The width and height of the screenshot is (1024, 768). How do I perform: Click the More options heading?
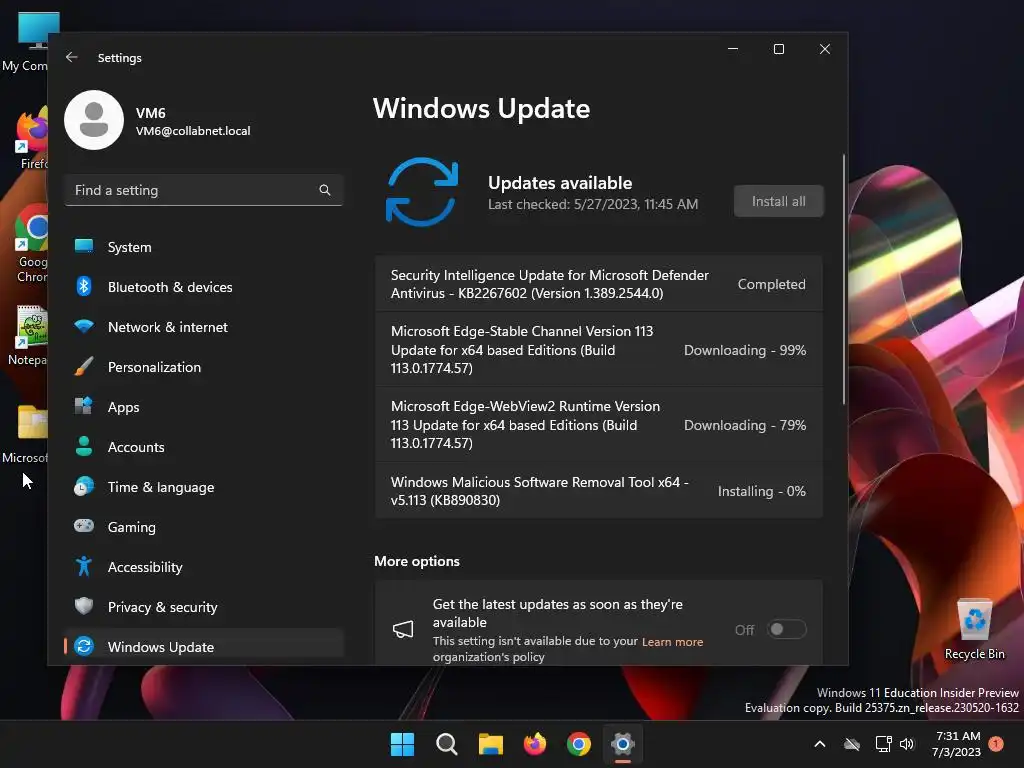(417, 561)
